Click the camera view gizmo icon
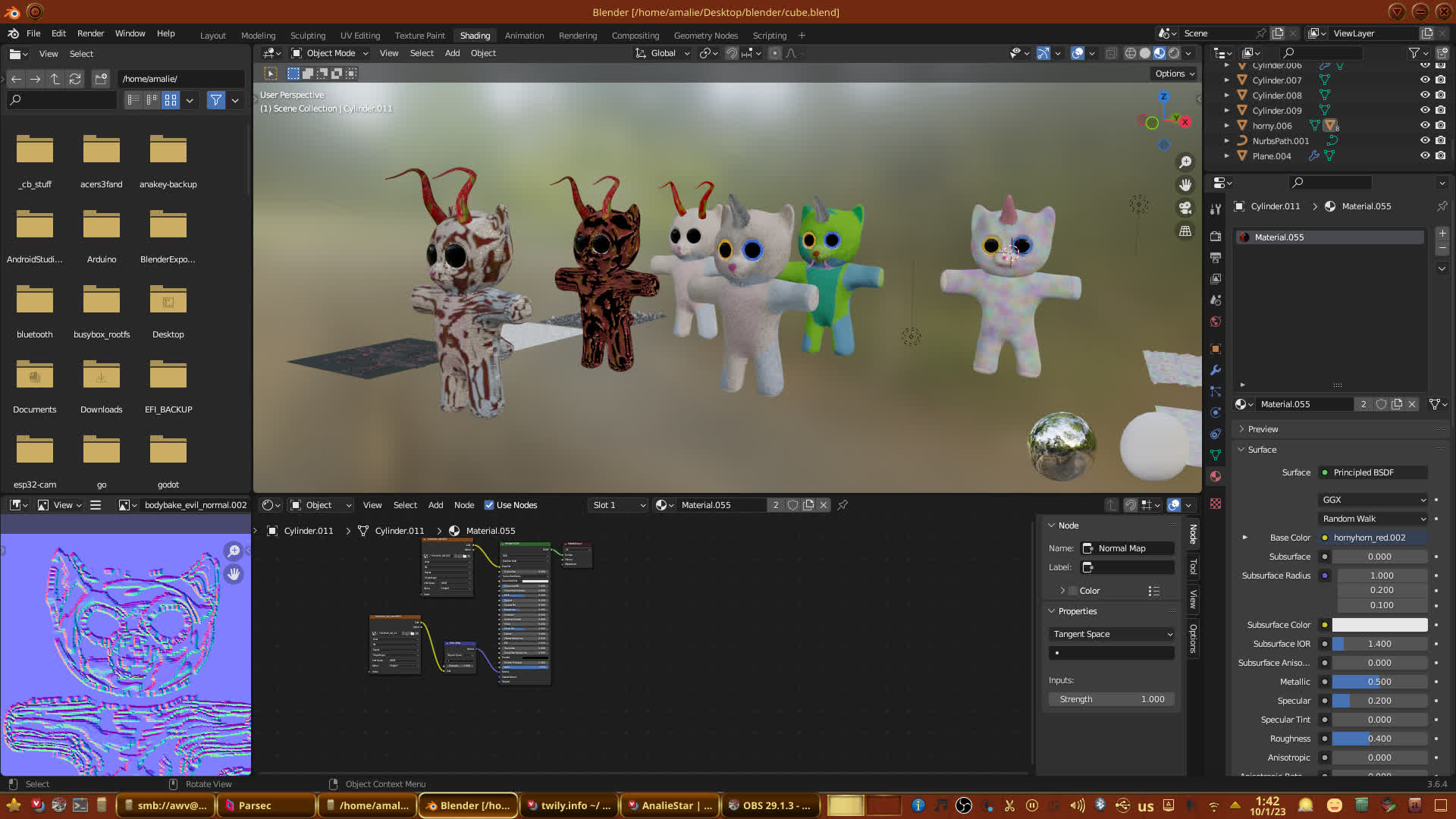 click(x=1185, y=208)
